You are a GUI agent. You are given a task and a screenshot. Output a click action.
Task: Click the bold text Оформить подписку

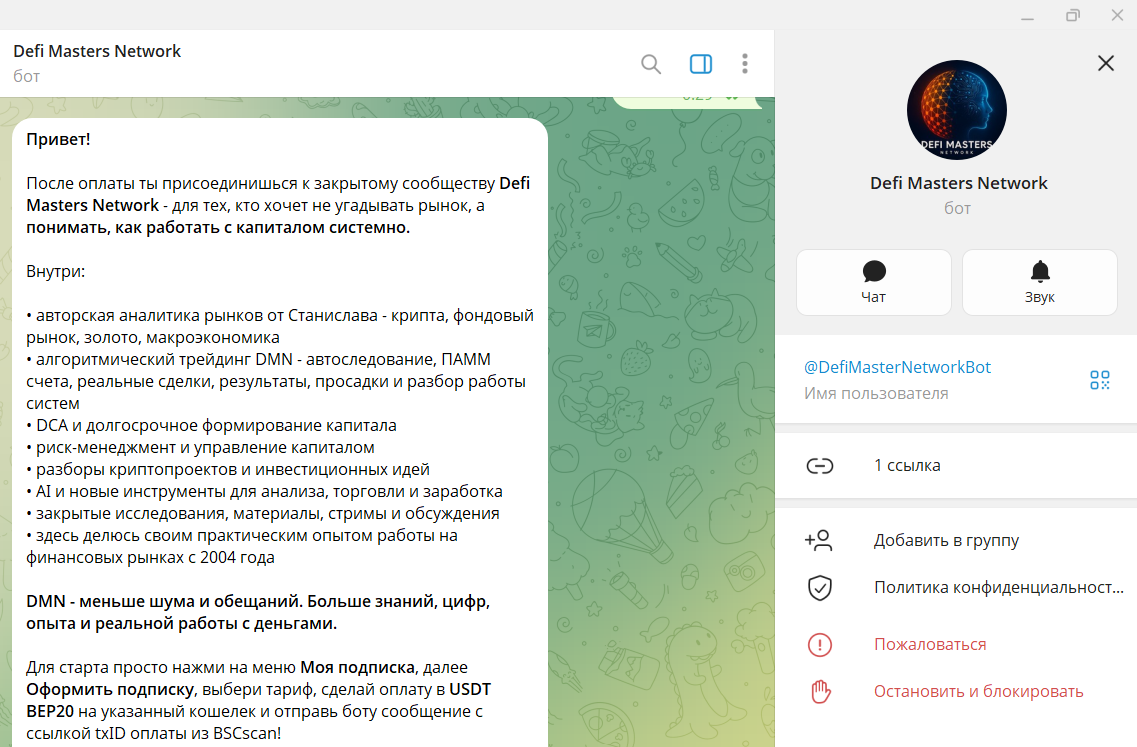pos(110,690)
